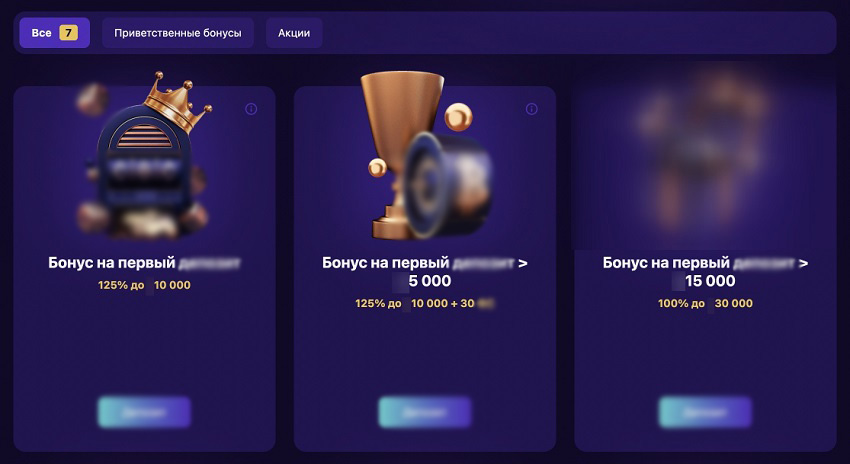Switch to Приветственные бонусы tab

tap(178, 33)
